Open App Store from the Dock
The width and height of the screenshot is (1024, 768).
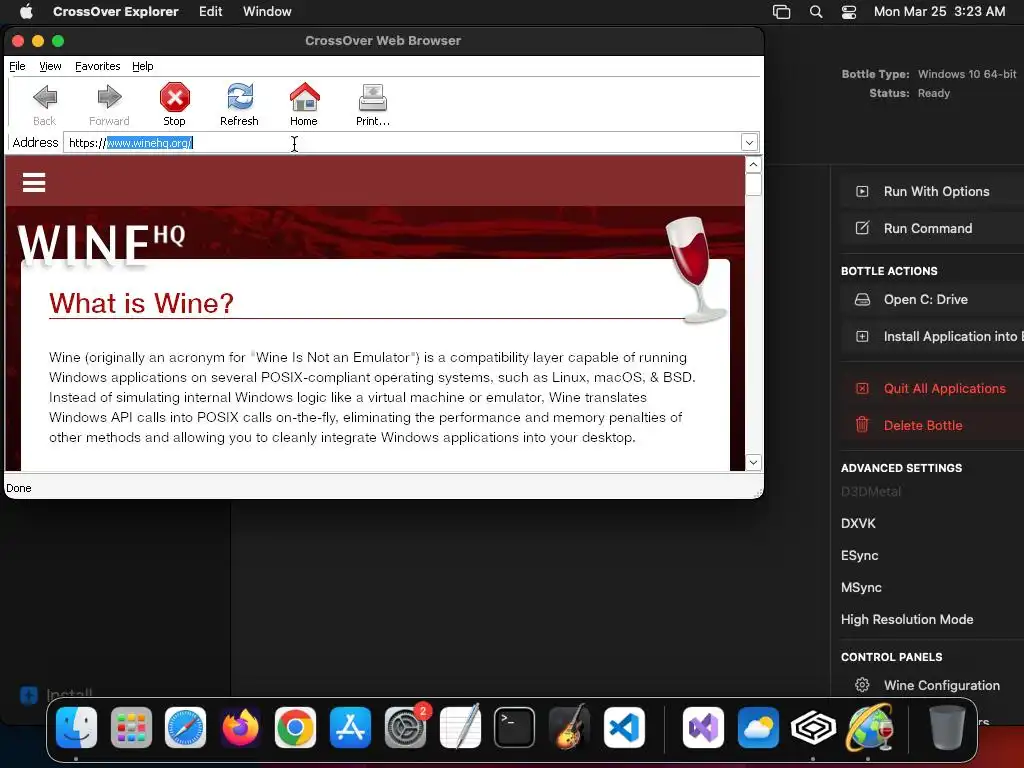coord(350,728)
